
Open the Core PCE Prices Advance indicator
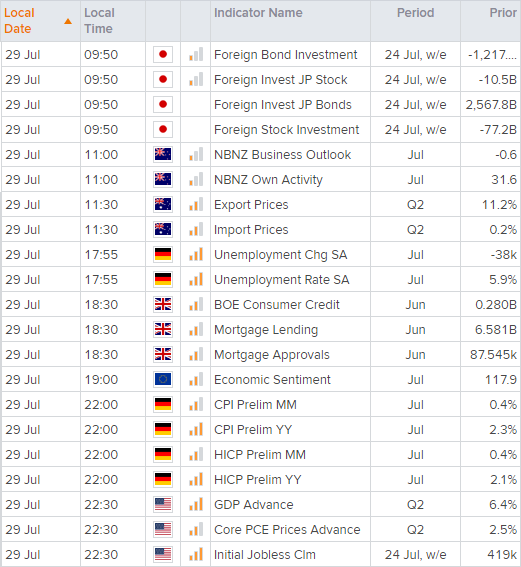[x=287, y=529]
